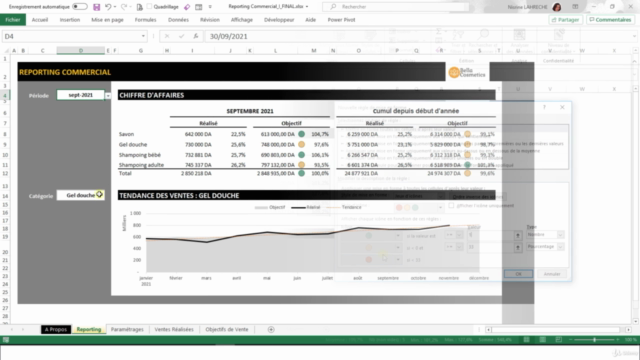This screenshot has width=640, height=360.
Task: Click the Save icon in quick access toolbar
Action: click(x=96, y=7)
